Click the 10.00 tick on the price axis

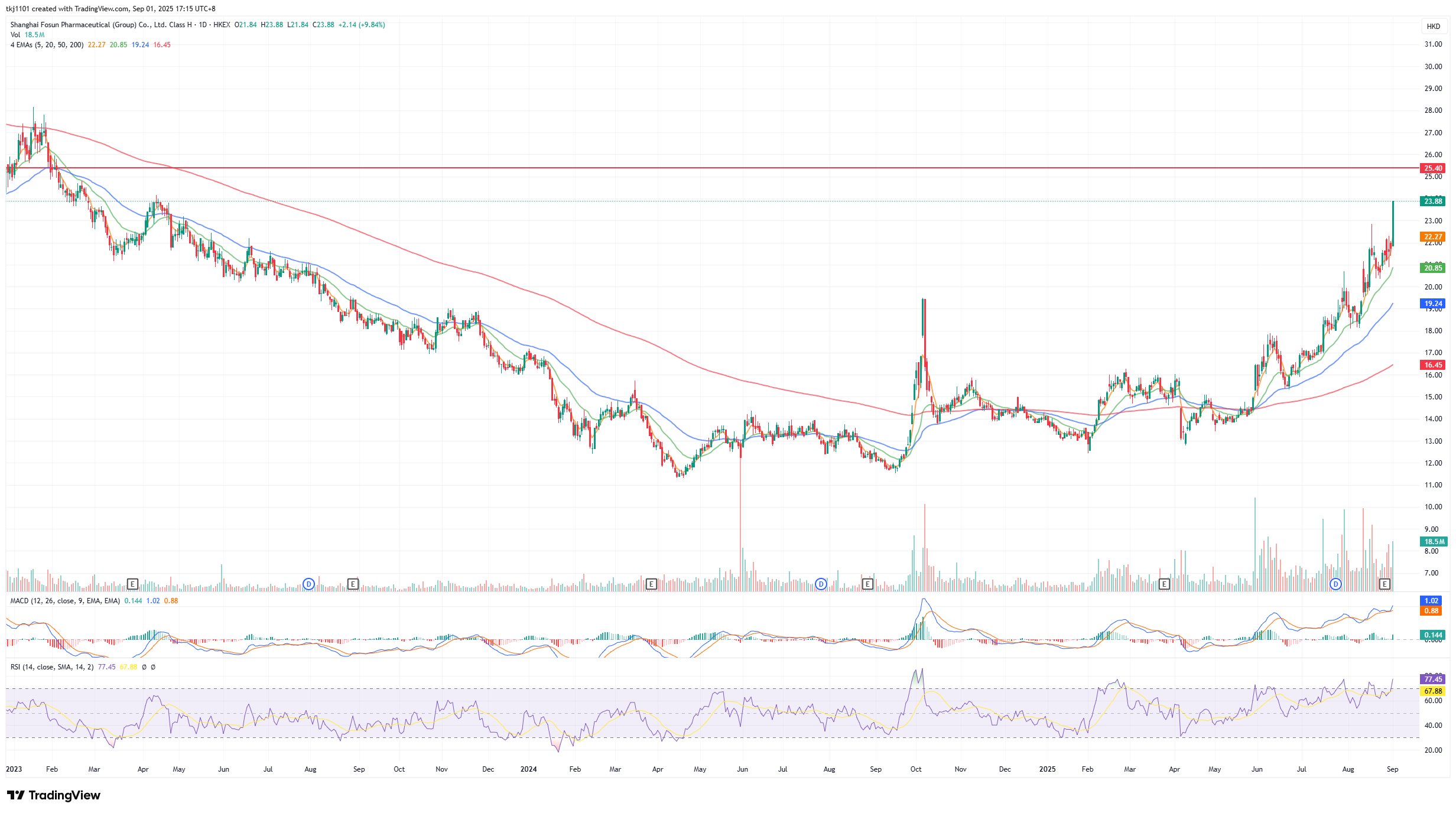(x=1433, y=507)
